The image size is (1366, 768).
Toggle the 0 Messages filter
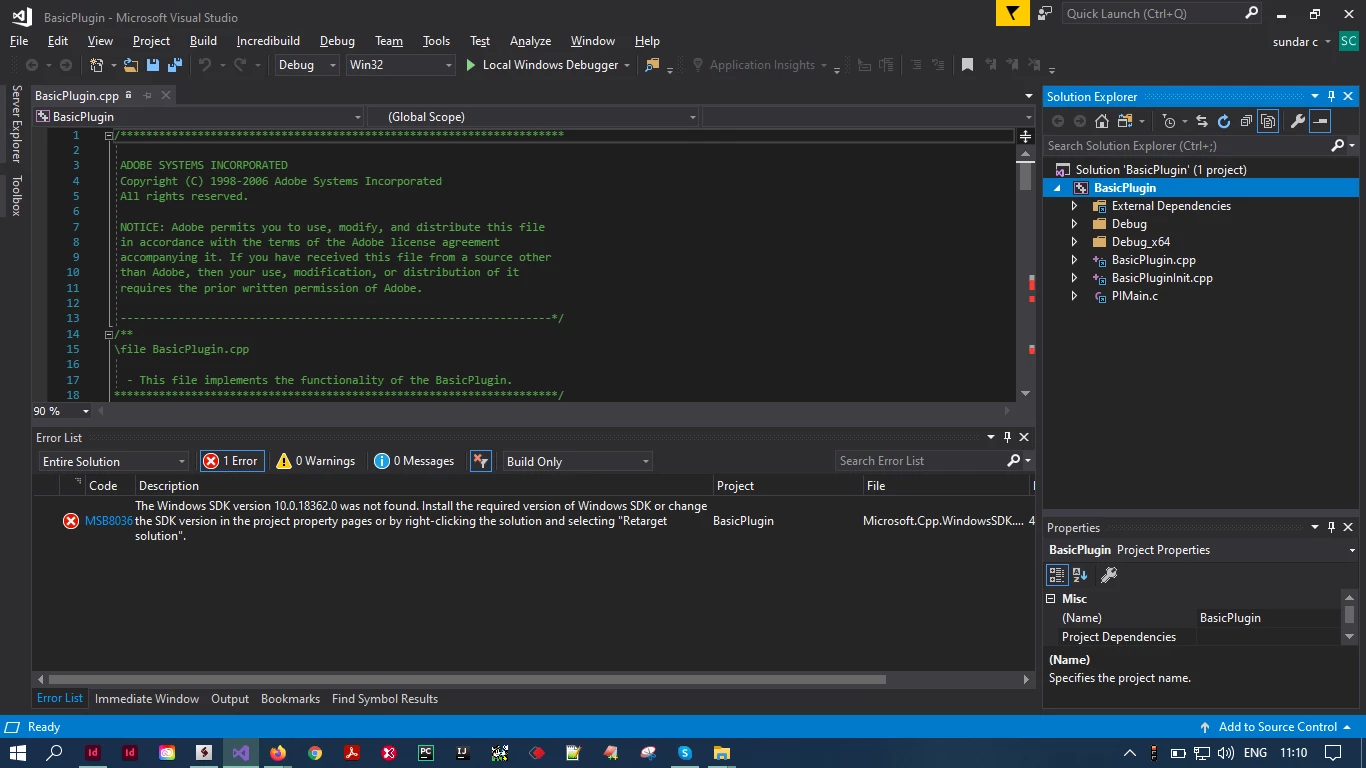click(414, 461)
